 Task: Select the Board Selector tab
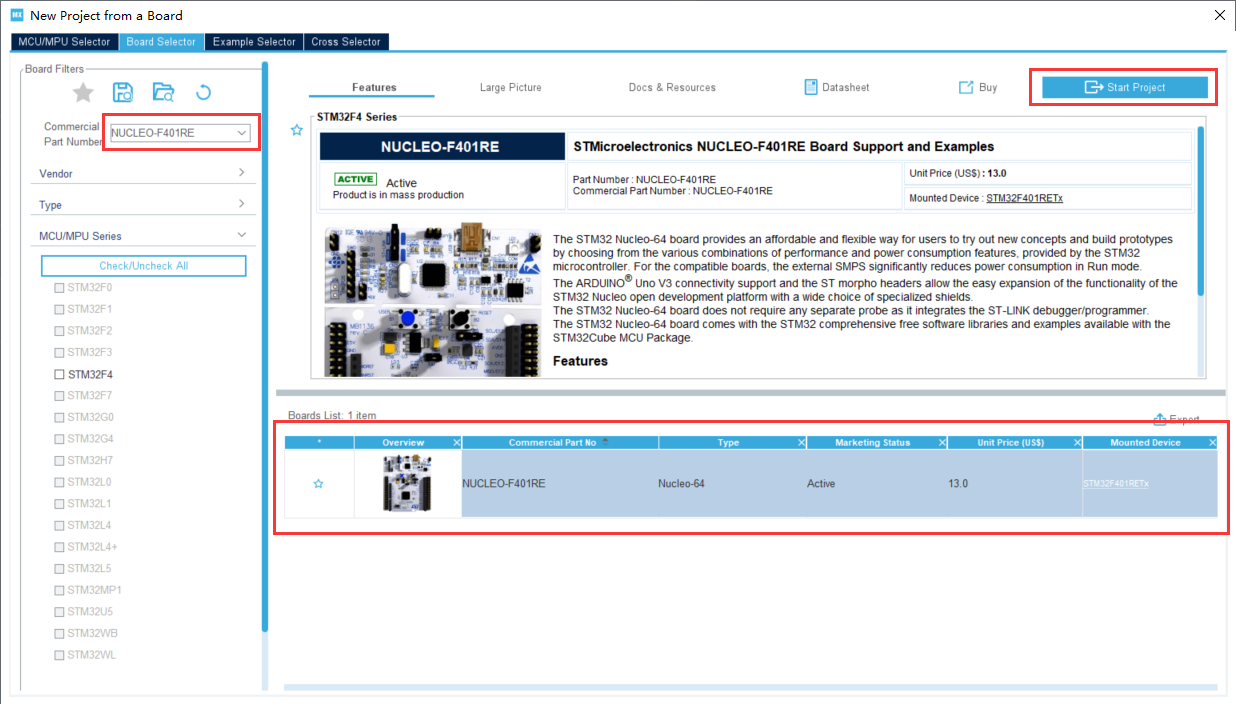[161, 42]
